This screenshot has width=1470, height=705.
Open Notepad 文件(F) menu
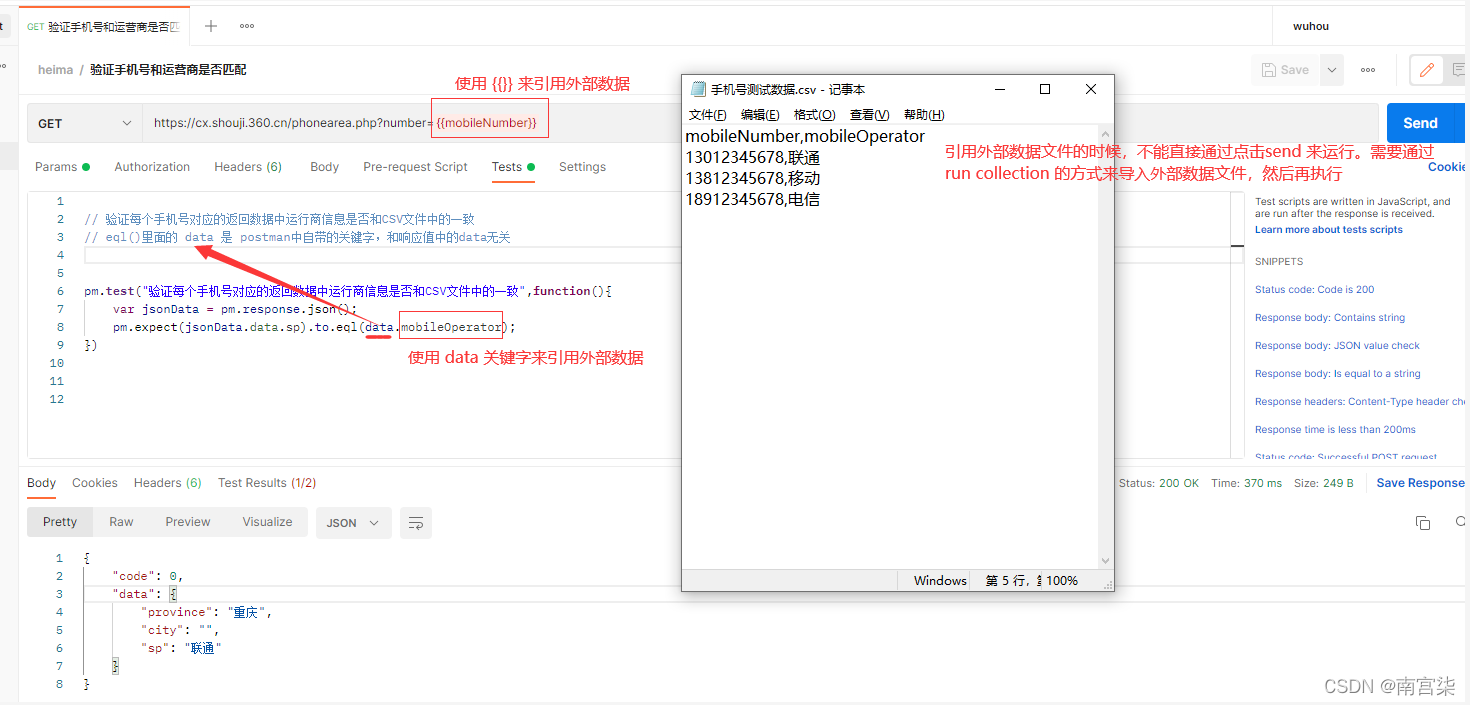coord(708,115)
